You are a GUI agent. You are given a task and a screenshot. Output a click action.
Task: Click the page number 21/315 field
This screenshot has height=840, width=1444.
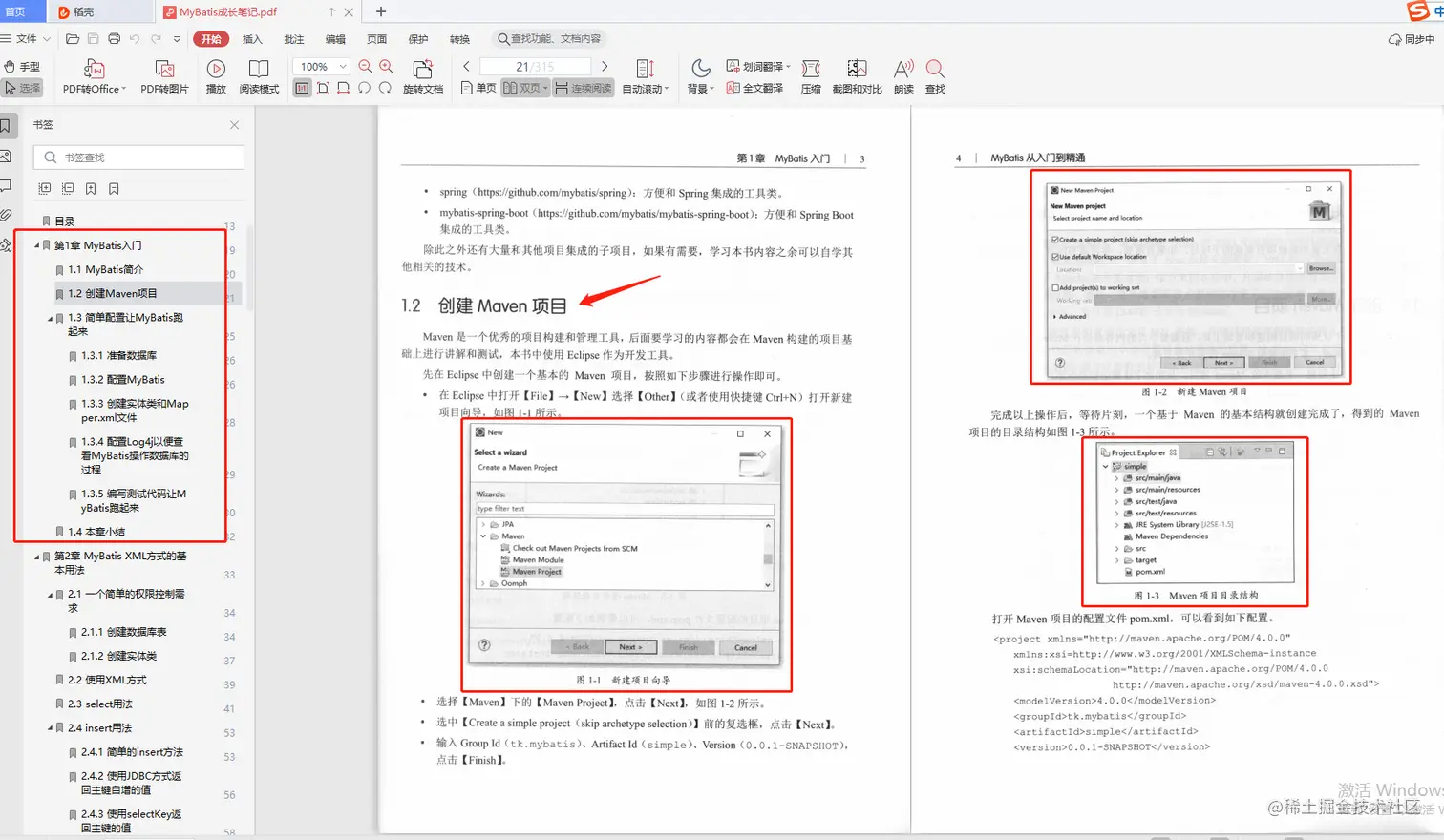coord(535,67)
